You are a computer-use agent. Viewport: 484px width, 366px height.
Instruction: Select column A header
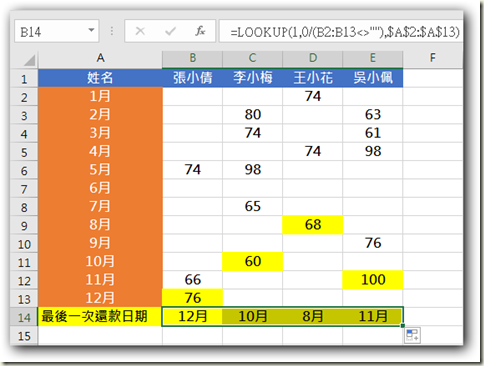pos(100,59)
